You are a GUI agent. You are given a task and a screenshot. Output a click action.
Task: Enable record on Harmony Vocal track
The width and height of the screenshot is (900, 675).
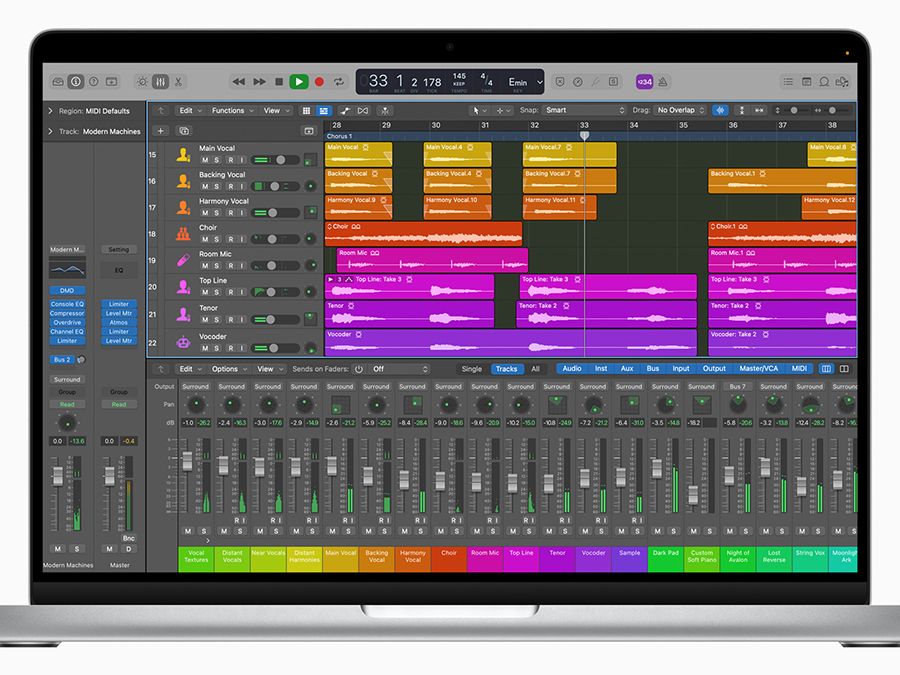(230, 213)
